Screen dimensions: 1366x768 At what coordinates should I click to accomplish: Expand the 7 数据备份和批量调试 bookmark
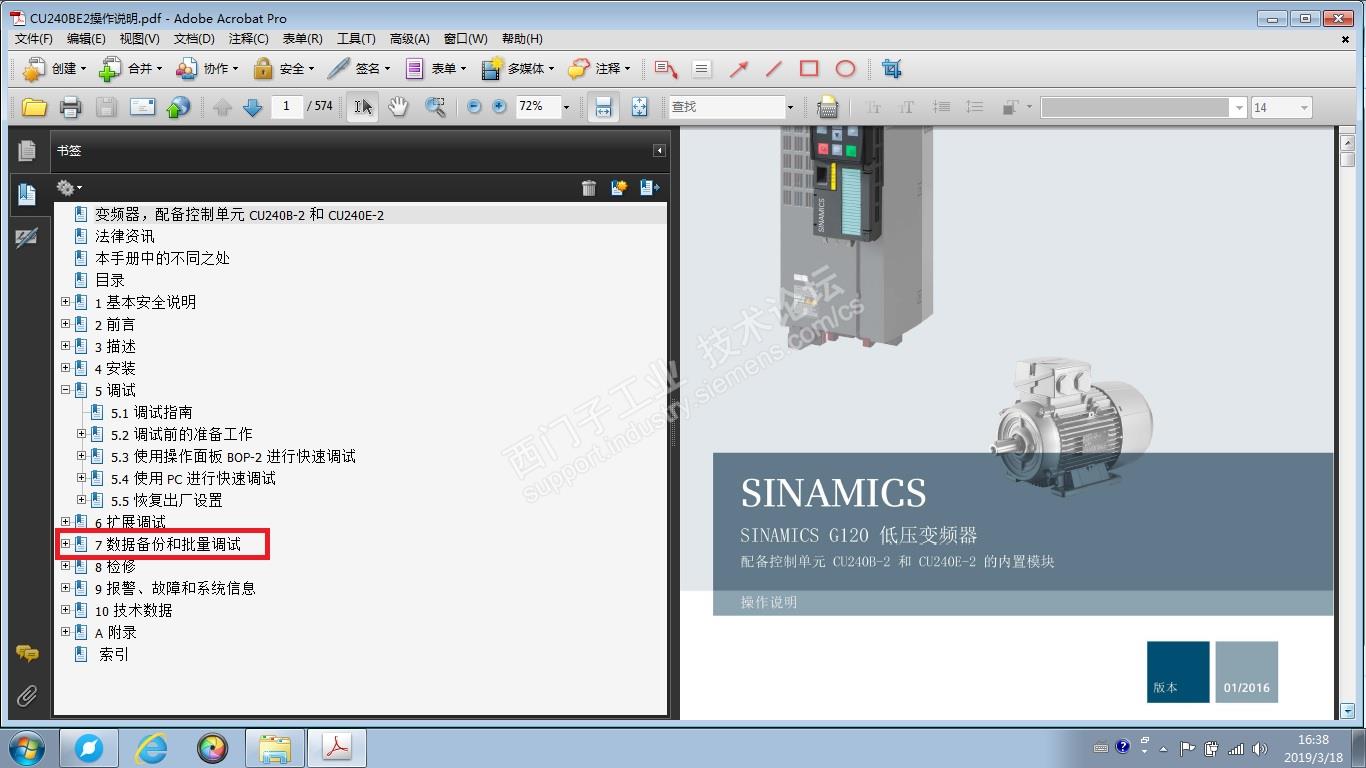pos(66,544)
